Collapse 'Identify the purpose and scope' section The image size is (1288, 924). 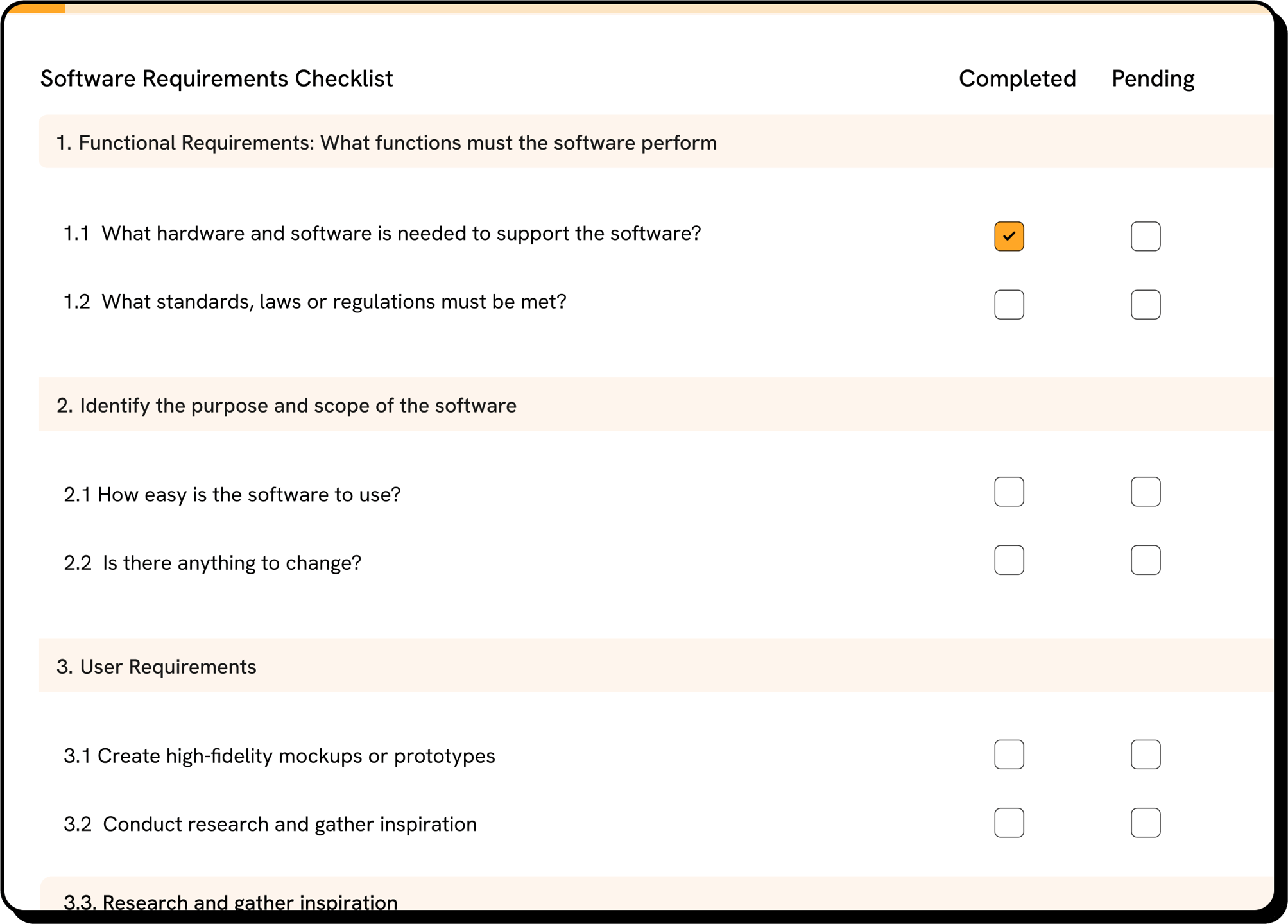[x=286, y=406]
